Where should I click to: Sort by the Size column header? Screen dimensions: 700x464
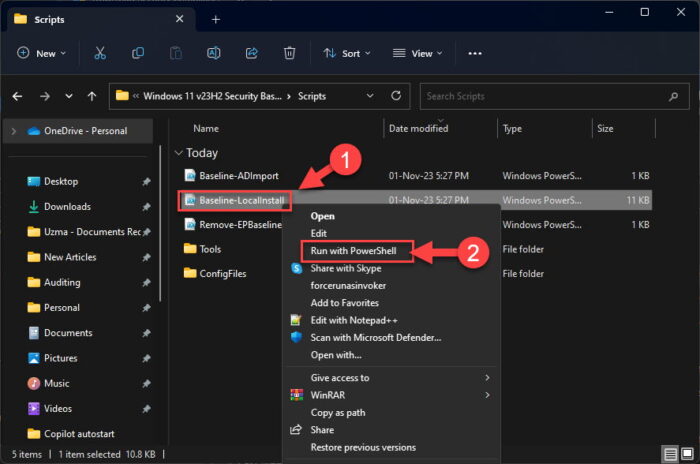(x=605, y=129)
